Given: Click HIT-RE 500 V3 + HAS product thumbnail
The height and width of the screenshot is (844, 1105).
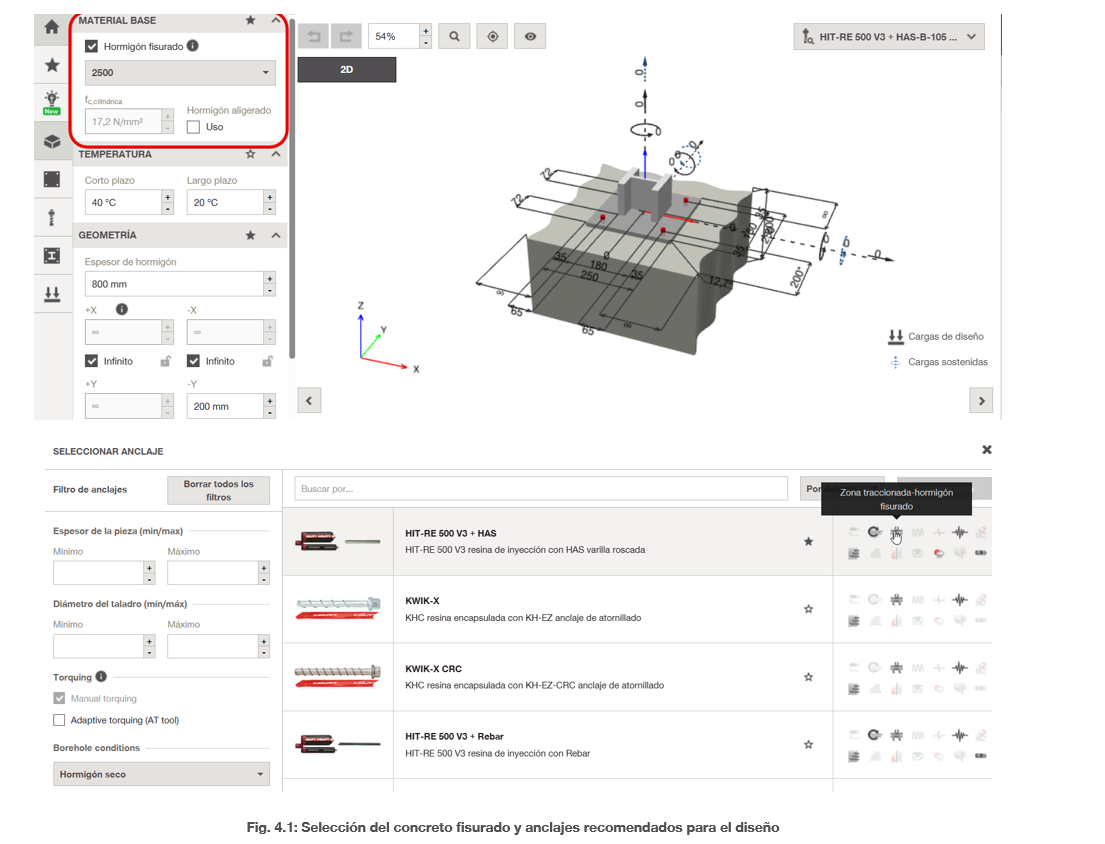Looking at the screenshot, I should click(x=338, y=542).
